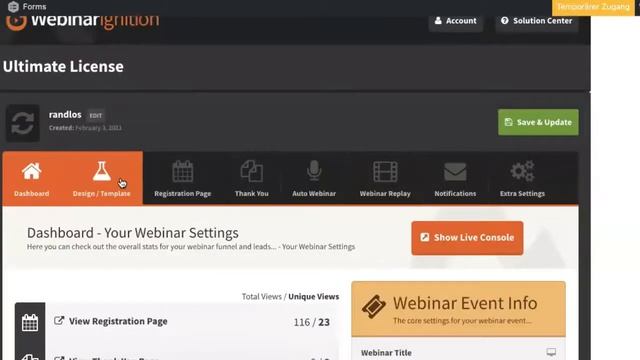640x360 pixels.
Task: Click the Total Views label
Action: 262,297
